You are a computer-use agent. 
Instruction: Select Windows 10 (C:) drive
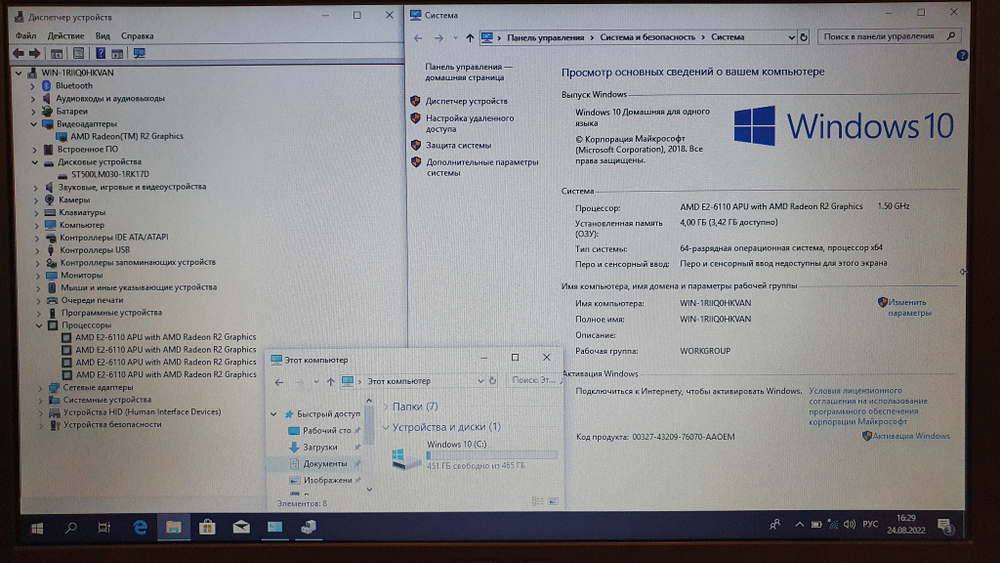[473, 457]
